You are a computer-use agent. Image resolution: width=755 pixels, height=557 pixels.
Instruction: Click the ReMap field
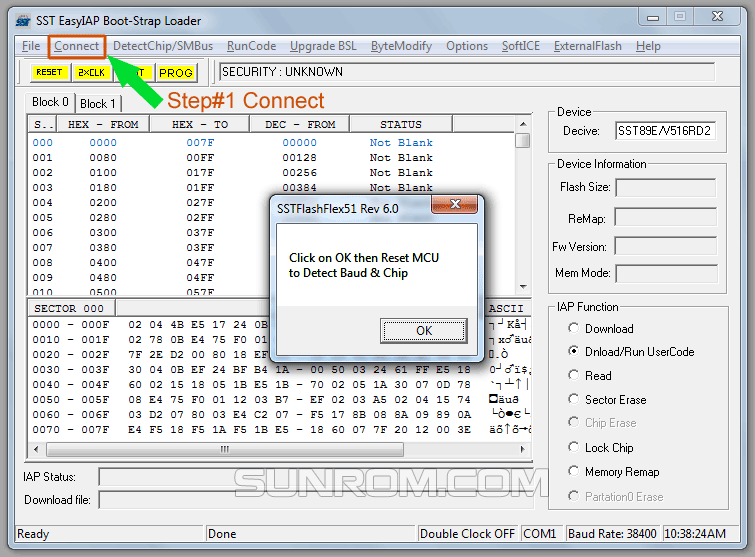tap(665, 217)
